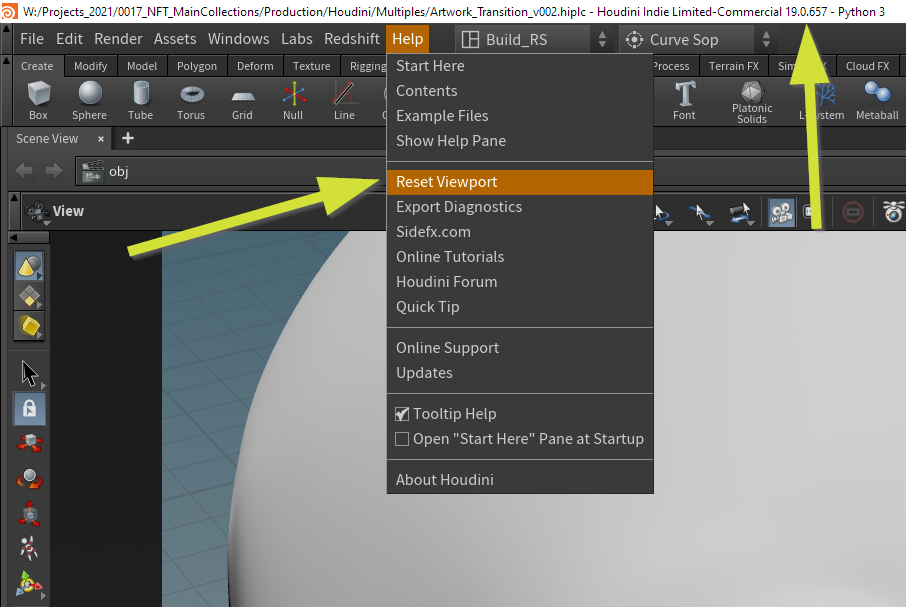
Task: Open Sidefx.com from Help menu
Action: pos(520,232)
